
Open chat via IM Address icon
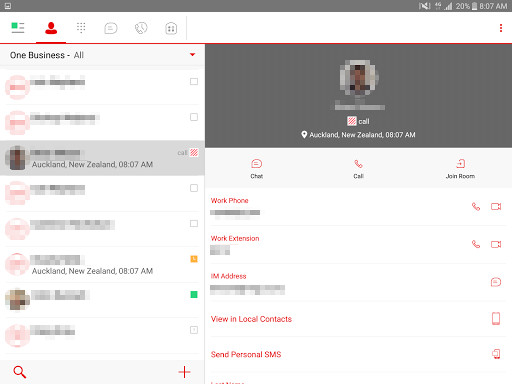pyautogui.click(x=496, y=282)
